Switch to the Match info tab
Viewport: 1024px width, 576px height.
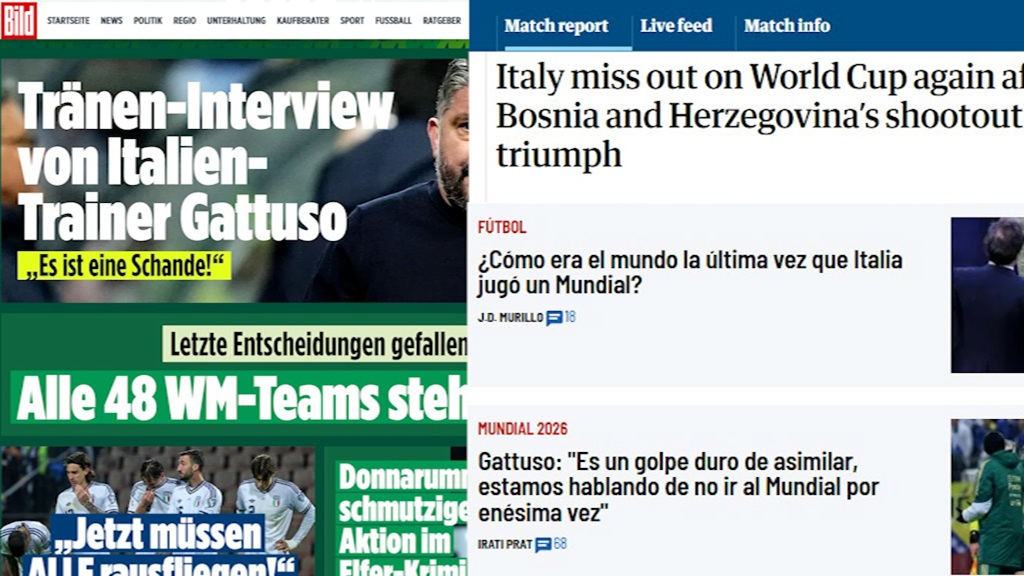pos(787,26)
